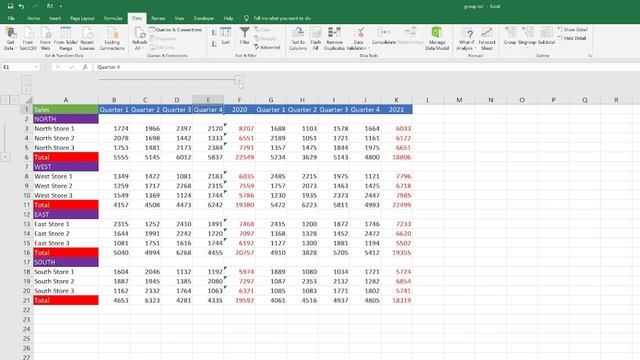Sort A to Z ascending
The height and width of the screenshot is (360, 640).
click(214, 33)
